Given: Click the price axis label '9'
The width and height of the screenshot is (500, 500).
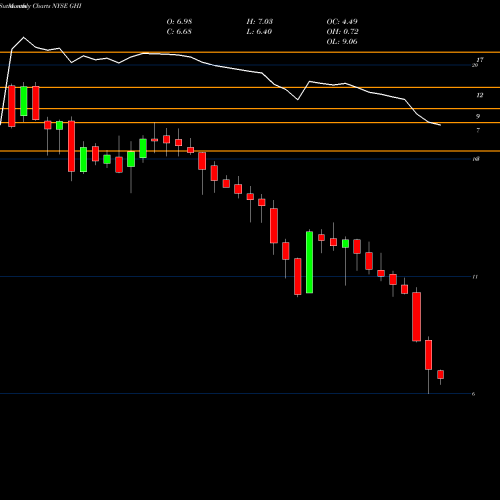Looking at the screenshot, I should click(478, 116).
